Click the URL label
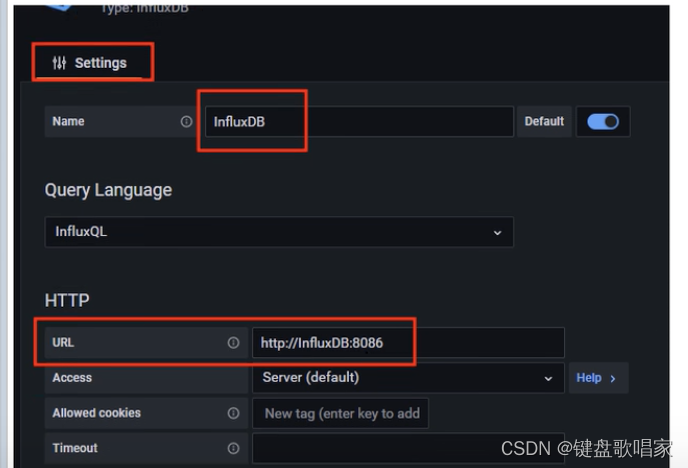This screenshot has height=468, width=688. 63,343
